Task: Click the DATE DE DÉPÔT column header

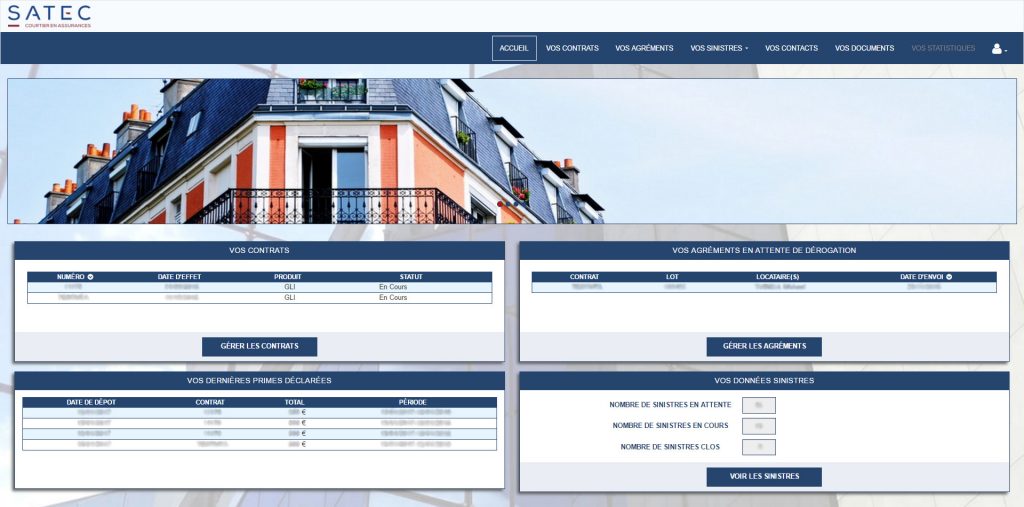Action: pyautogui.click(x=91, y=402)
